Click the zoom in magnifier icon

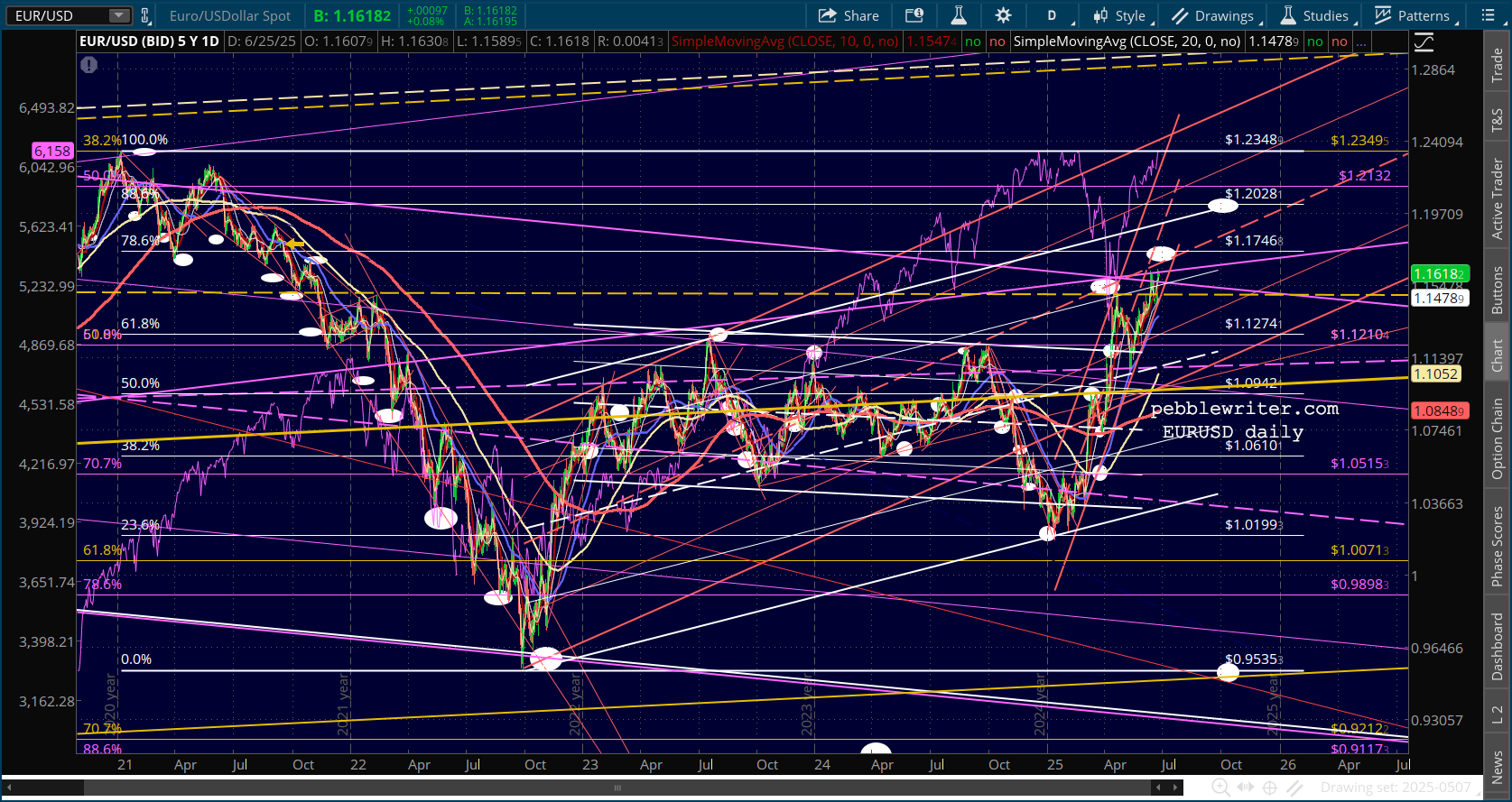point(1220,788)
